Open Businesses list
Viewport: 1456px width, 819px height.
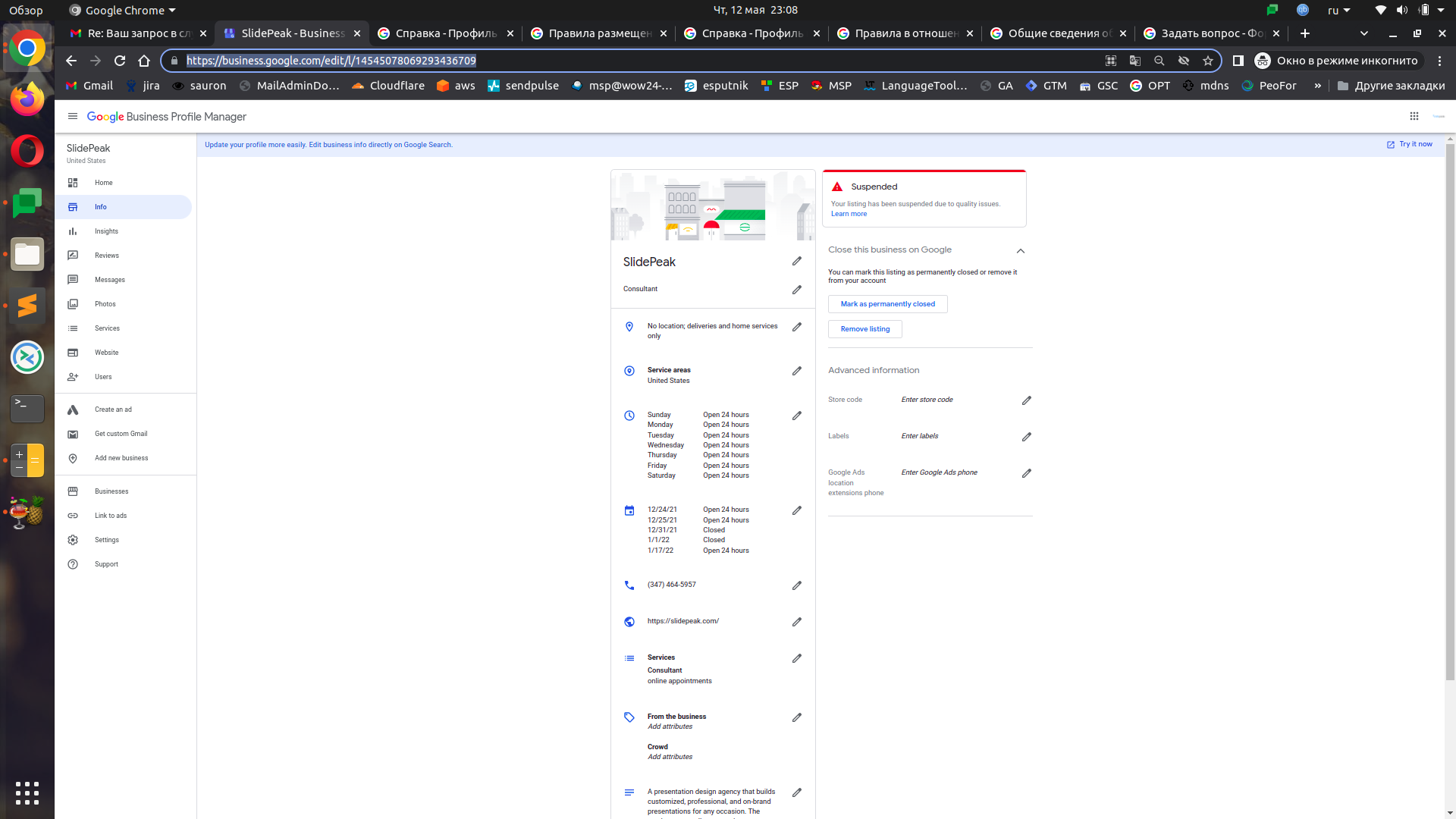point(123,491)
